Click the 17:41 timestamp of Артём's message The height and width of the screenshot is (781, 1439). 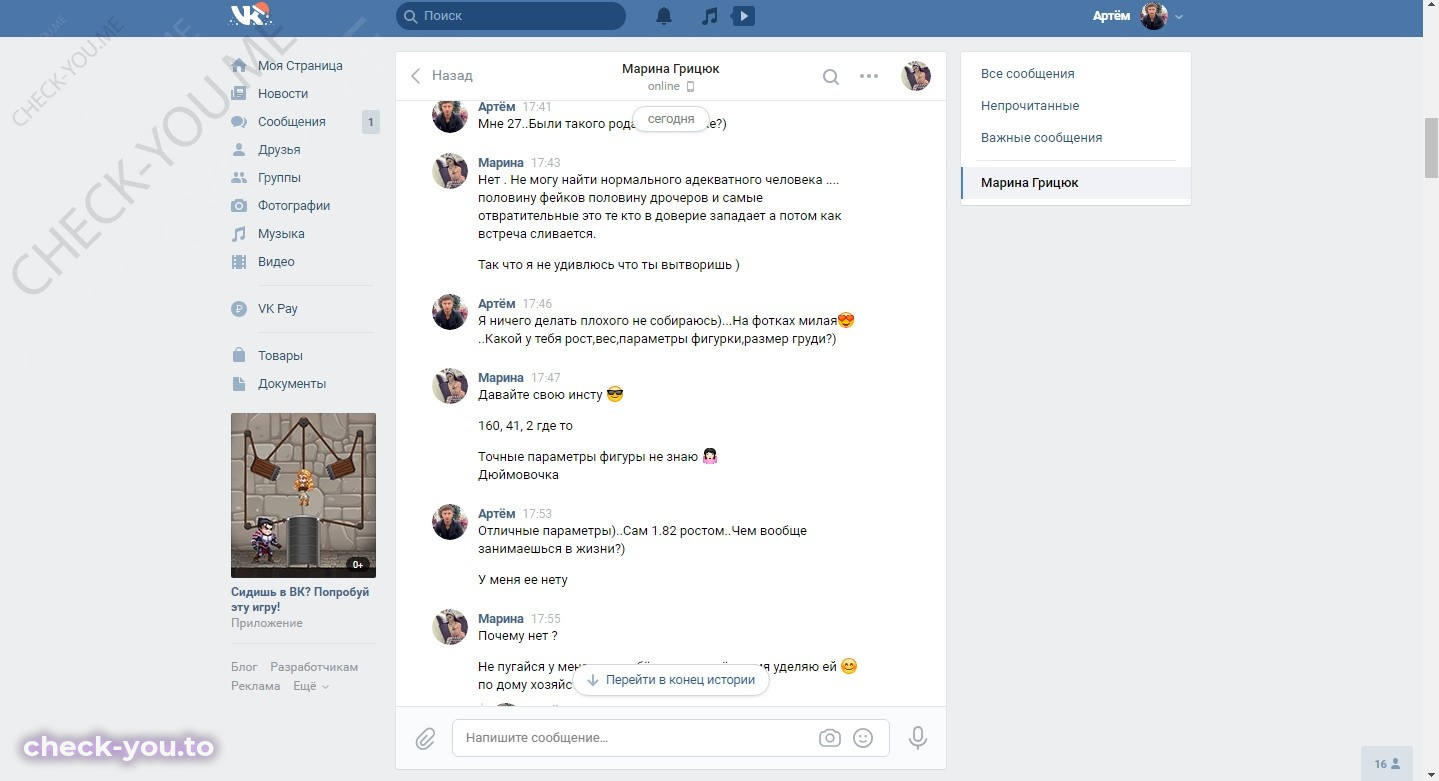[x=537, y=107]
